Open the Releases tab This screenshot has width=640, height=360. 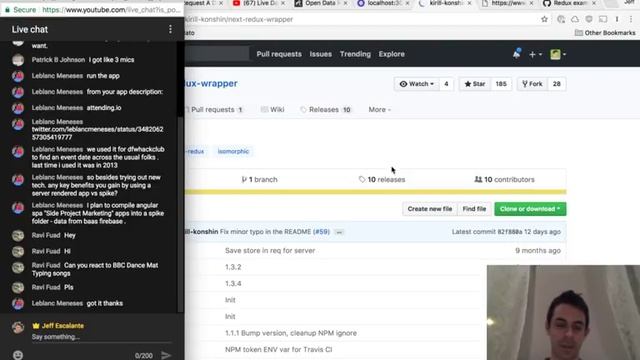pos(325,109)
